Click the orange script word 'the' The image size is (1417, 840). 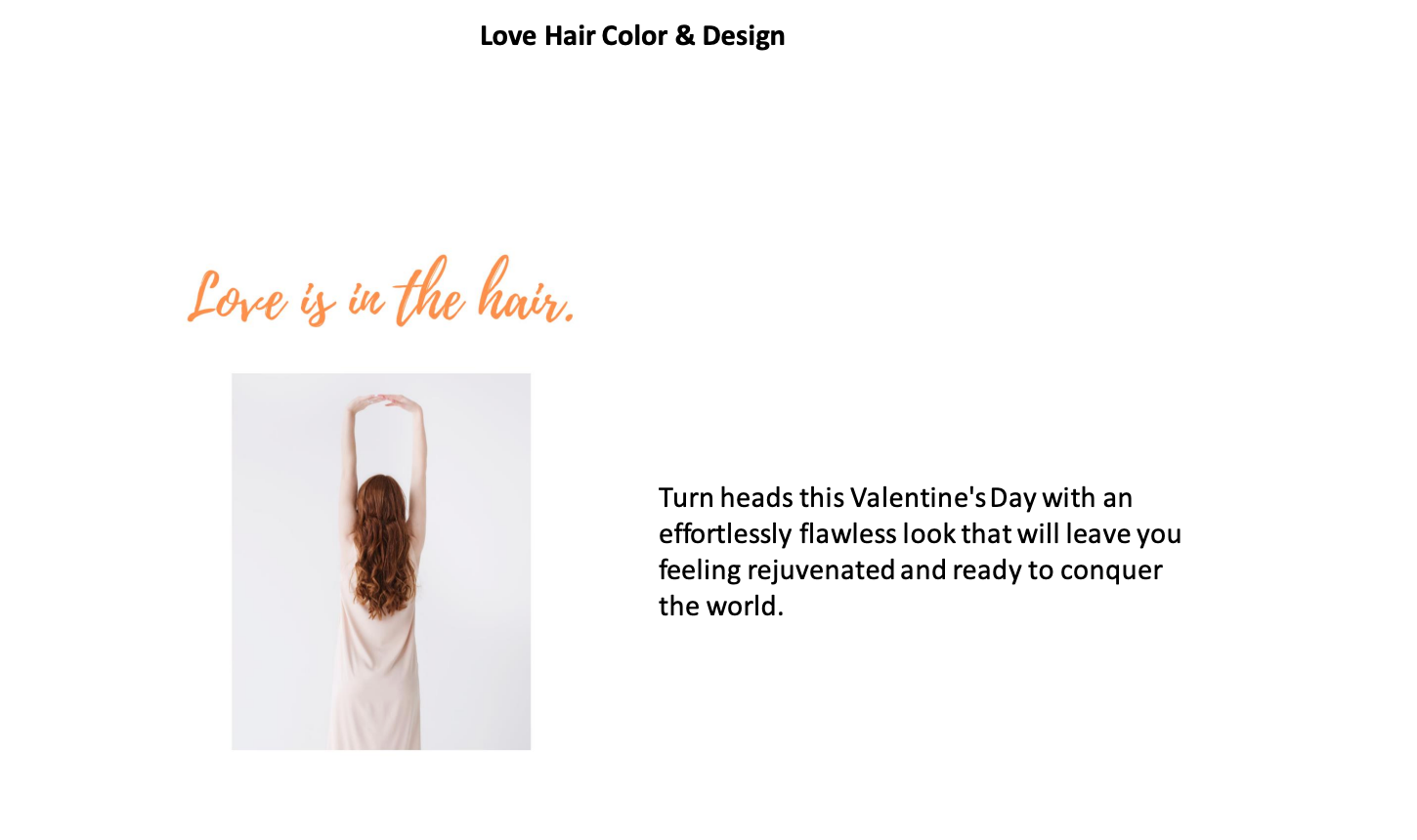coord(430,291)
